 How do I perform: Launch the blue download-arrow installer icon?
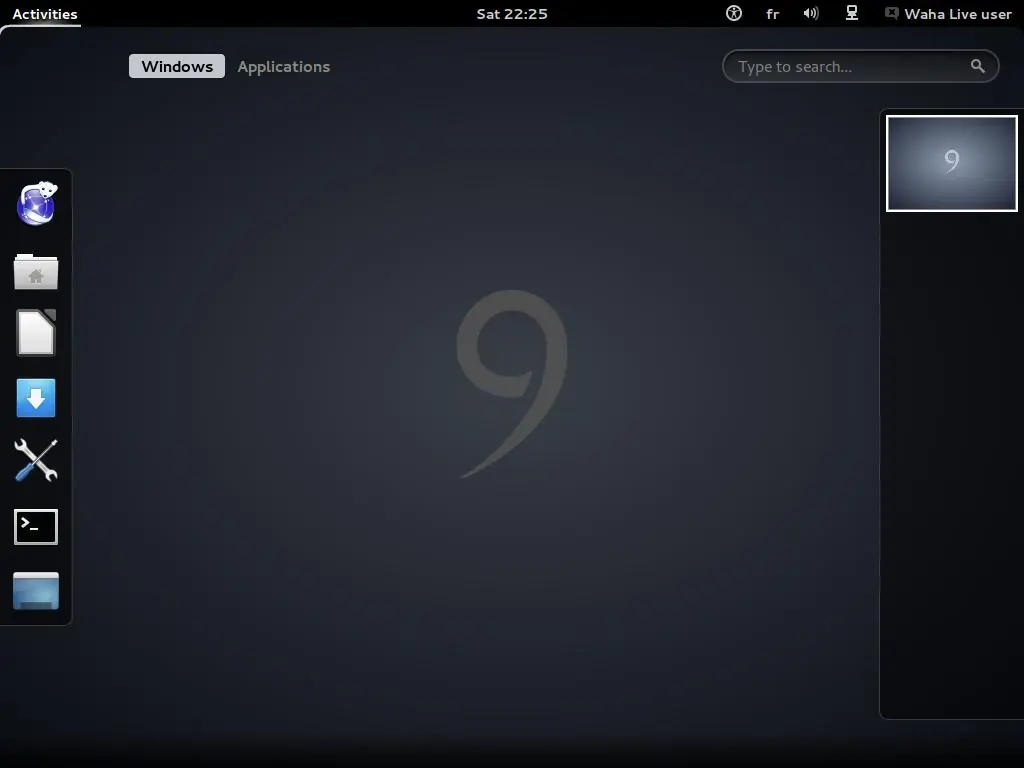tap(36, 398)
